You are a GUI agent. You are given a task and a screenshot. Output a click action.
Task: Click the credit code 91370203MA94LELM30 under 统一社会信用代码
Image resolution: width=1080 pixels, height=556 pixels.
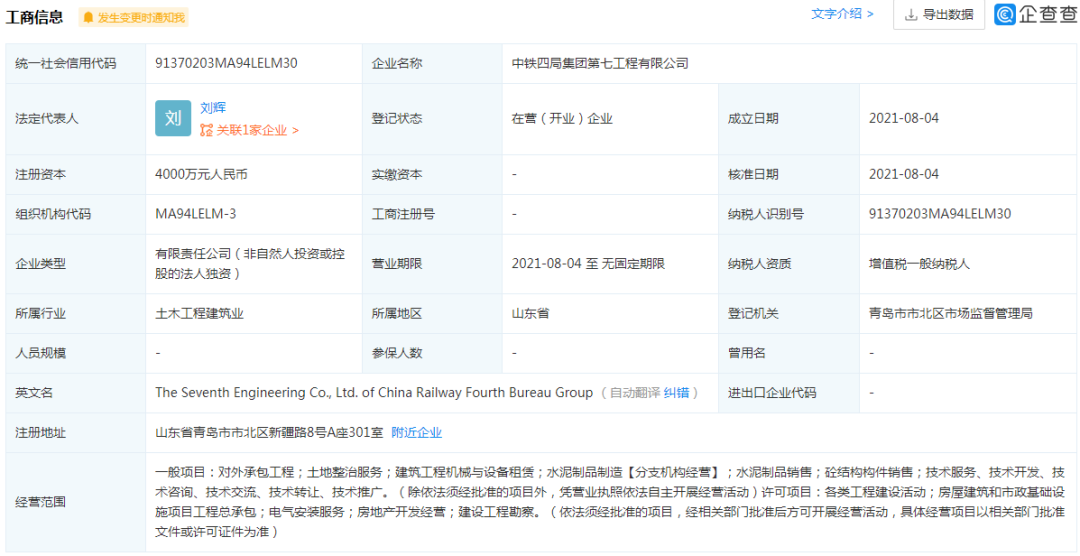pos(227,63)
